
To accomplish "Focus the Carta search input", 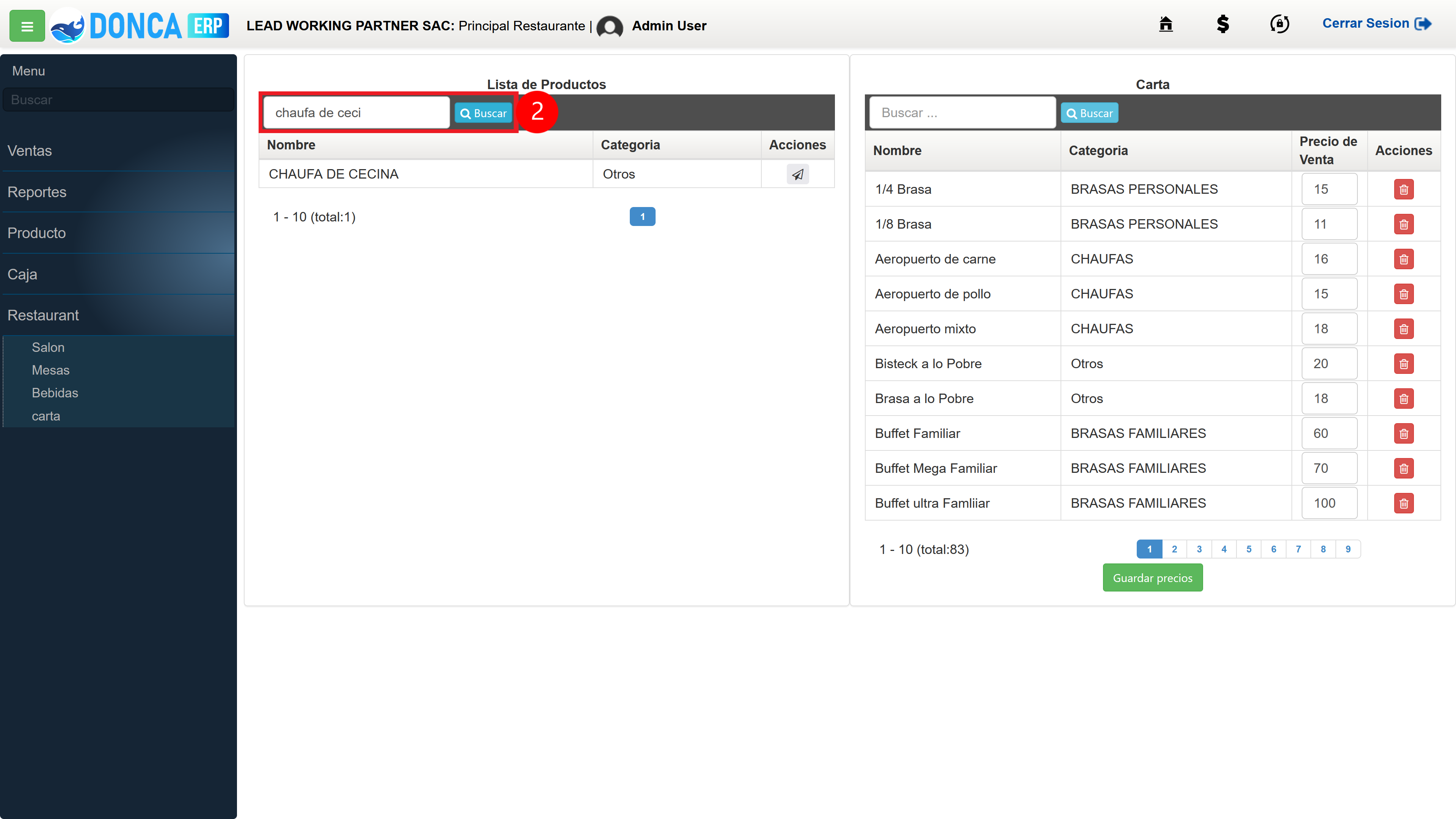I will click(x=962, y=113).
